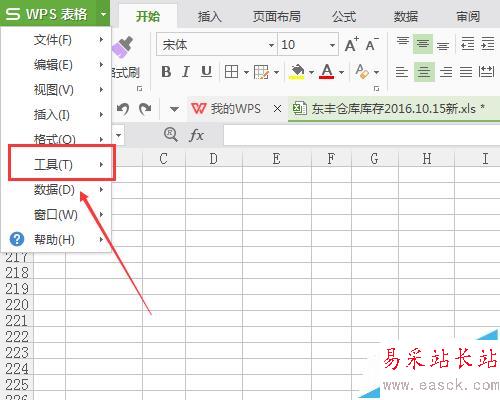Select column E header
This screenshot has width=500, height=400.
[x=277, y=159]
